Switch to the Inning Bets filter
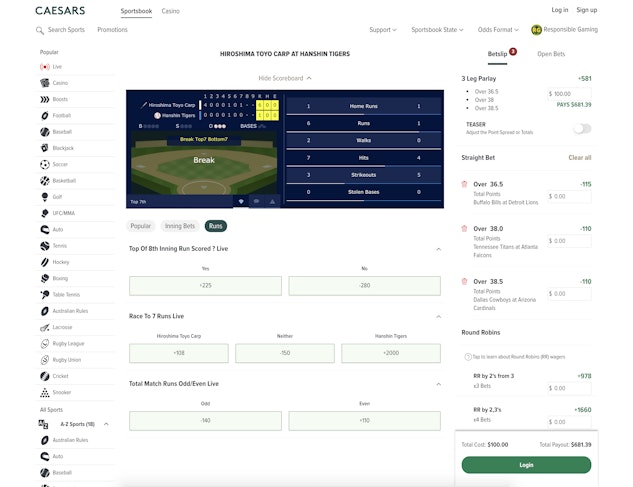The height and width of the screenshot is (487, 633). click(x=180, y=226)
